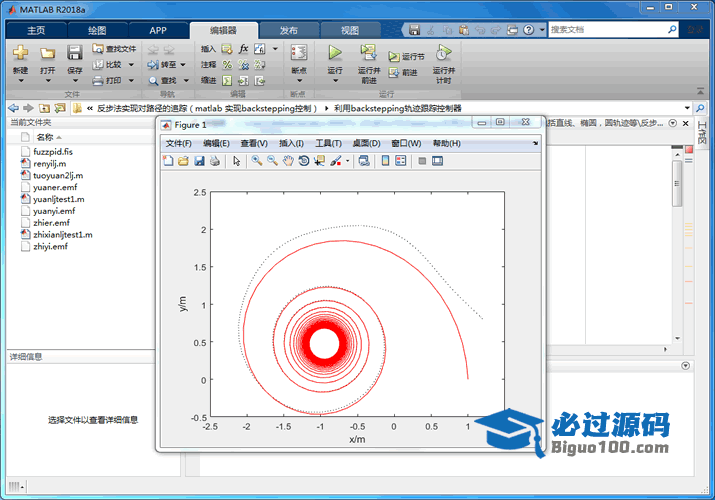The width and height of the screenshot is (715, 500).
Task: Click the 新建 (New) plus icon
Action: 21,52
